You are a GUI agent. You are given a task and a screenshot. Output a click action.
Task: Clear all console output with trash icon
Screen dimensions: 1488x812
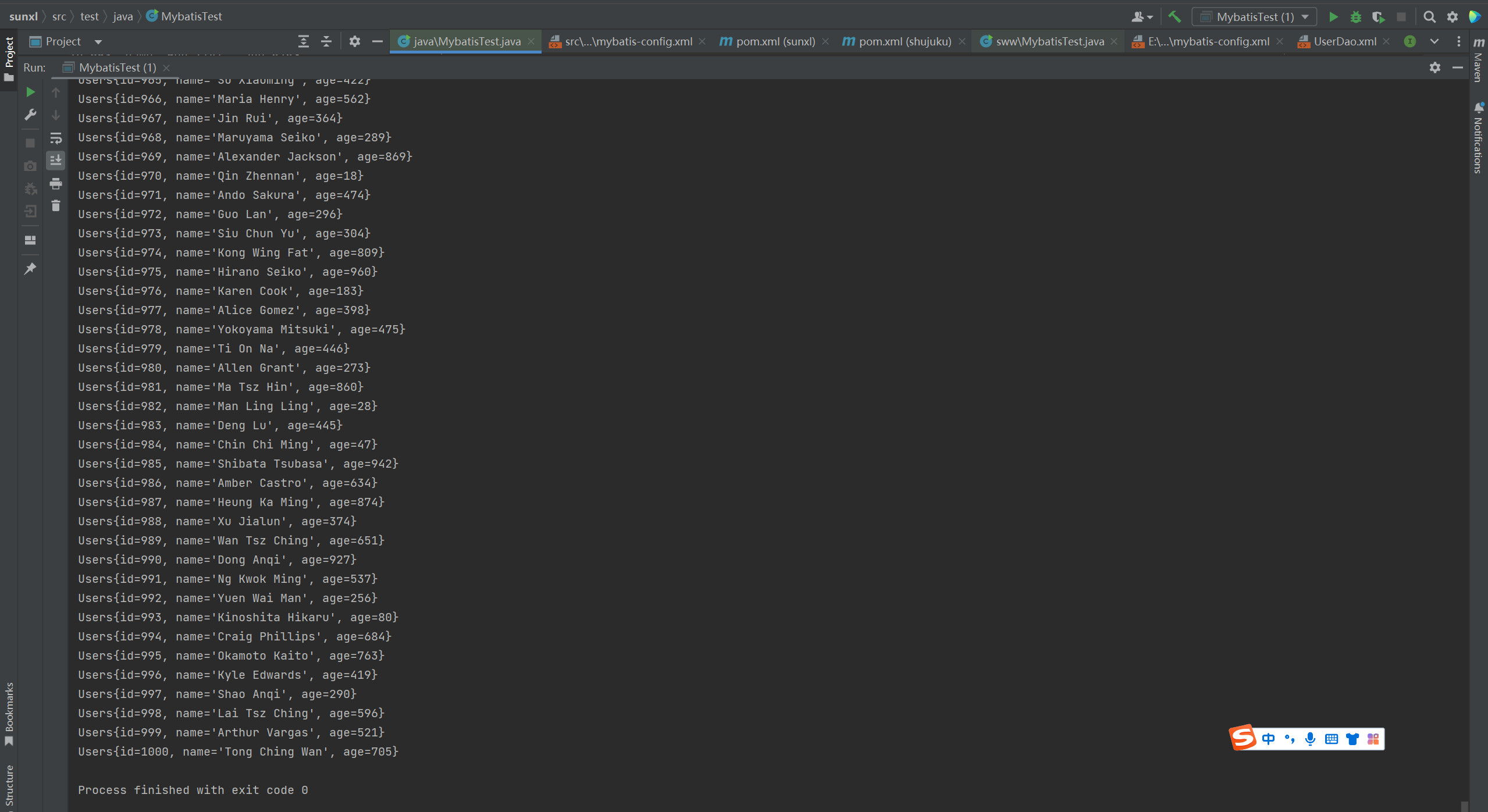pos(56,205)
